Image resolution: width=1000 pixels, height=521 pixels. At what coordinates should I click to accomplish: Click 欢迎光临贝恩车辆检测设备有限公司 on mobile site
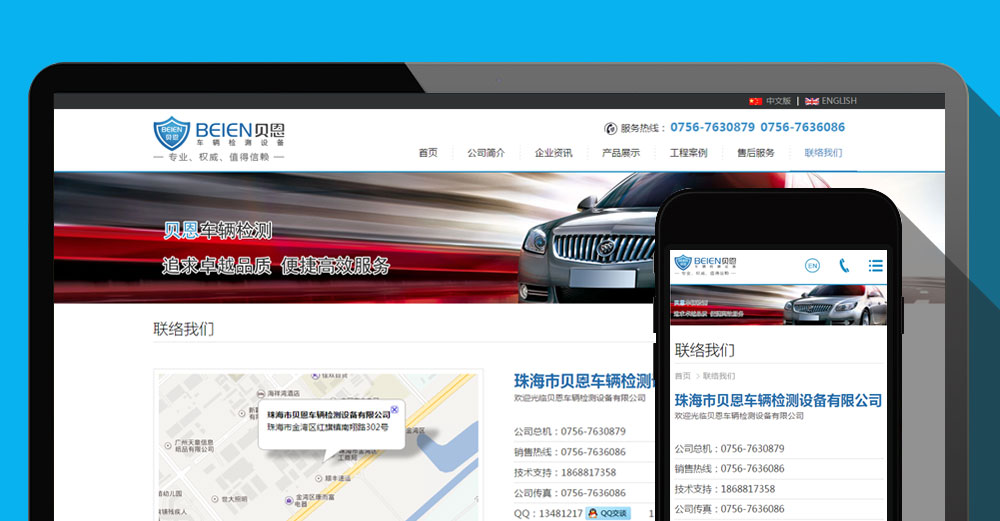pos(739,416)
